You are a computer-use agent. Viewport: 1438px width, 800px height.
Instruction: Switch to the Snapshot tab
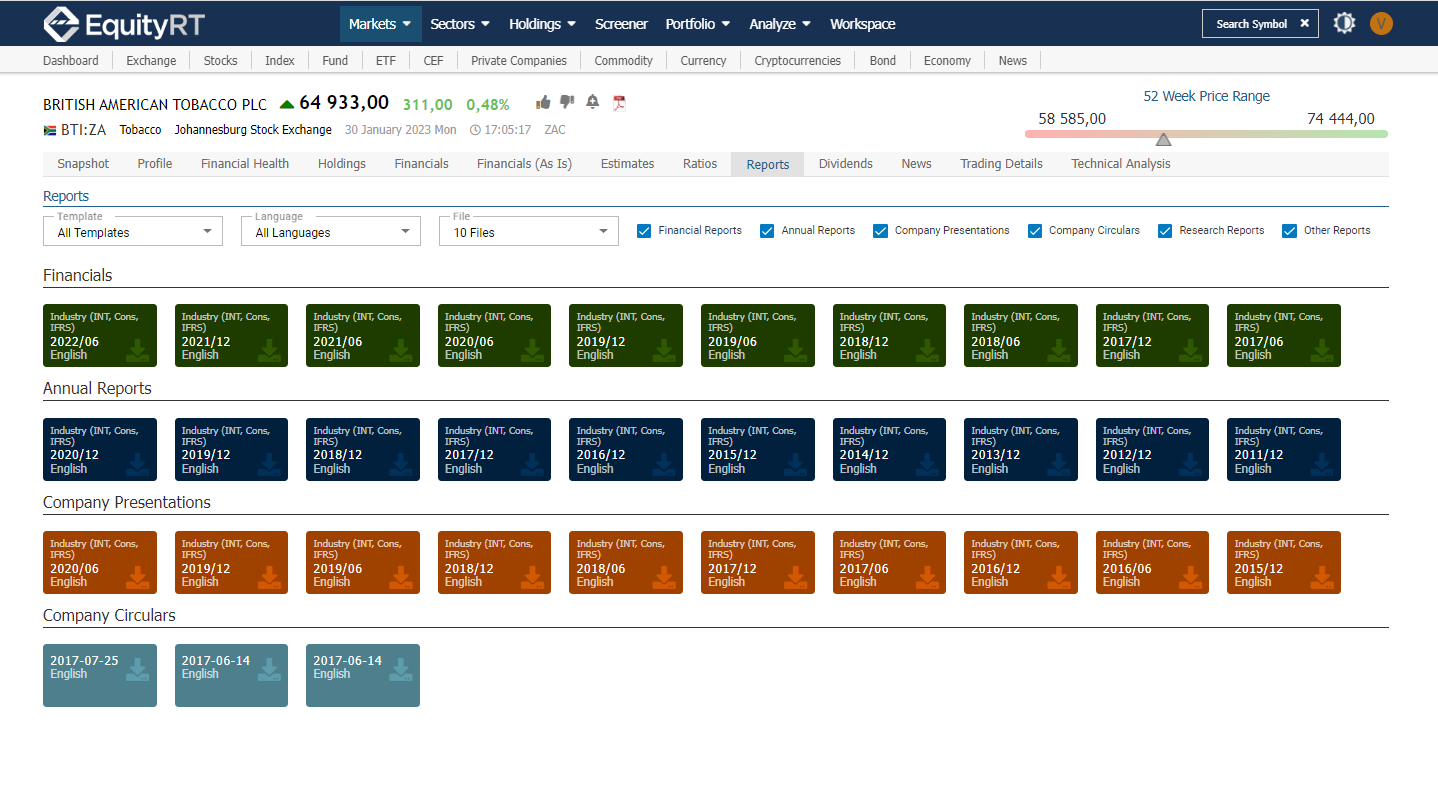(x=83, y=164)
